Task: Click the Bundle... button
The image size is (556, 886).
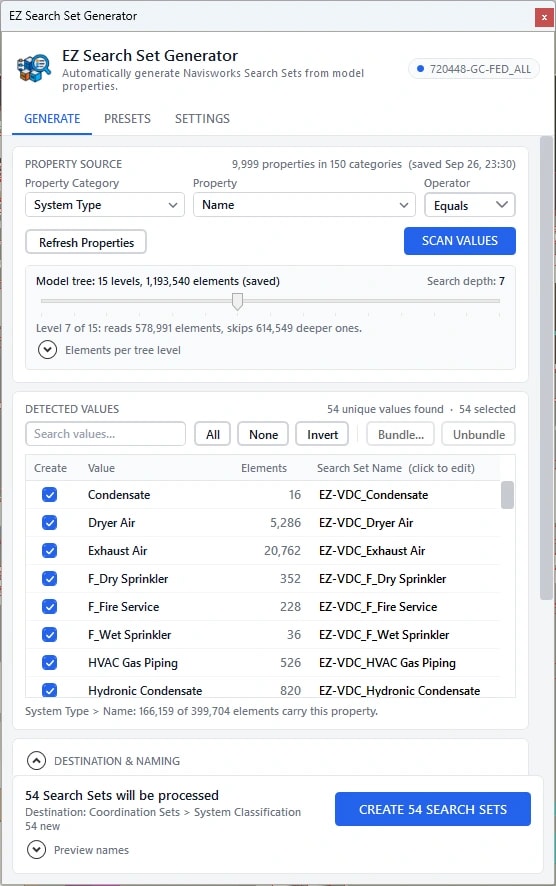Action: click(401, 435)
